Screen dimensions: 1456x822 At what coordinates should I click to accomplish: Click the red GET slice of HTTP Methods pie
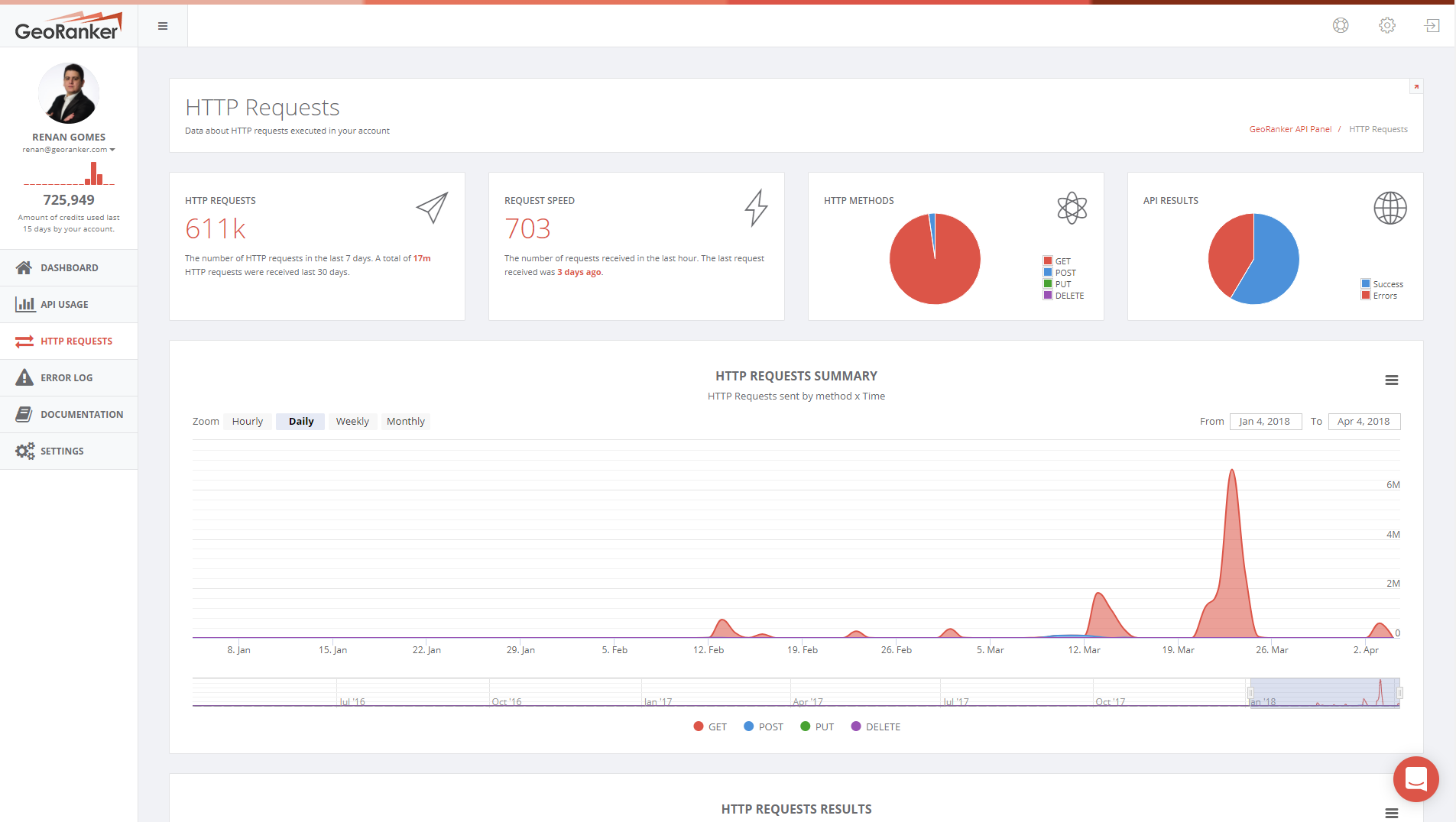click(936, 267)
